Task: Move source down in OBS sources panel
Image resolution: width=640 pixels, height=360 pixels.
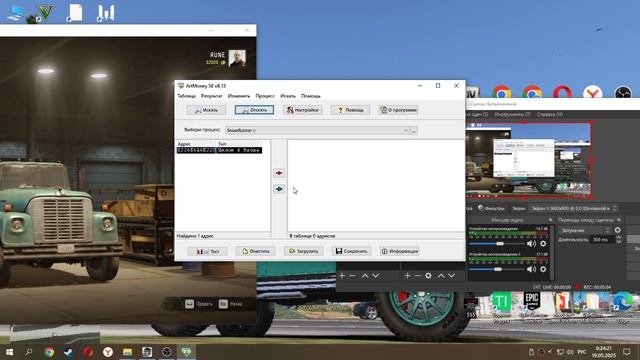Action: 451,276
